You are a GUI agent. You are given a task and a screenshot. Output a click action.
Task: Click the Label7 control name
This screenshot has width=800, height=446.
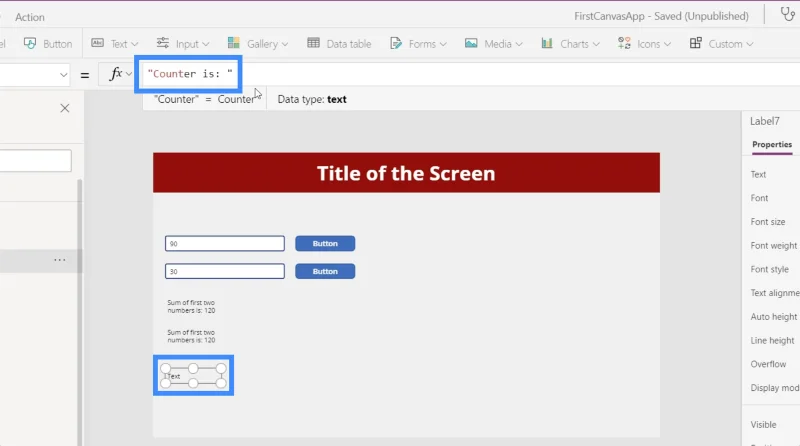click(764, 121)
